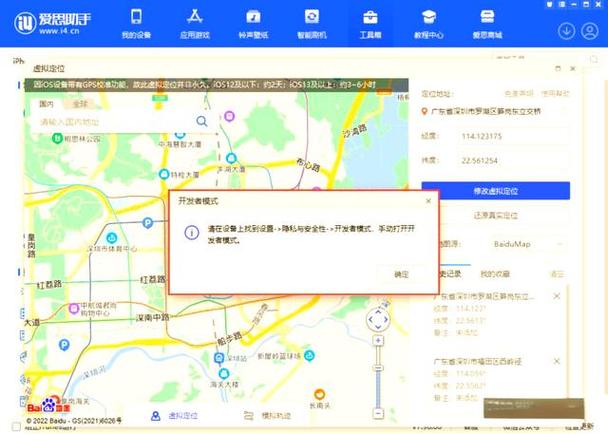608x434 pixels.
Task: Click the orange location pin beside address
Action: 424,111
